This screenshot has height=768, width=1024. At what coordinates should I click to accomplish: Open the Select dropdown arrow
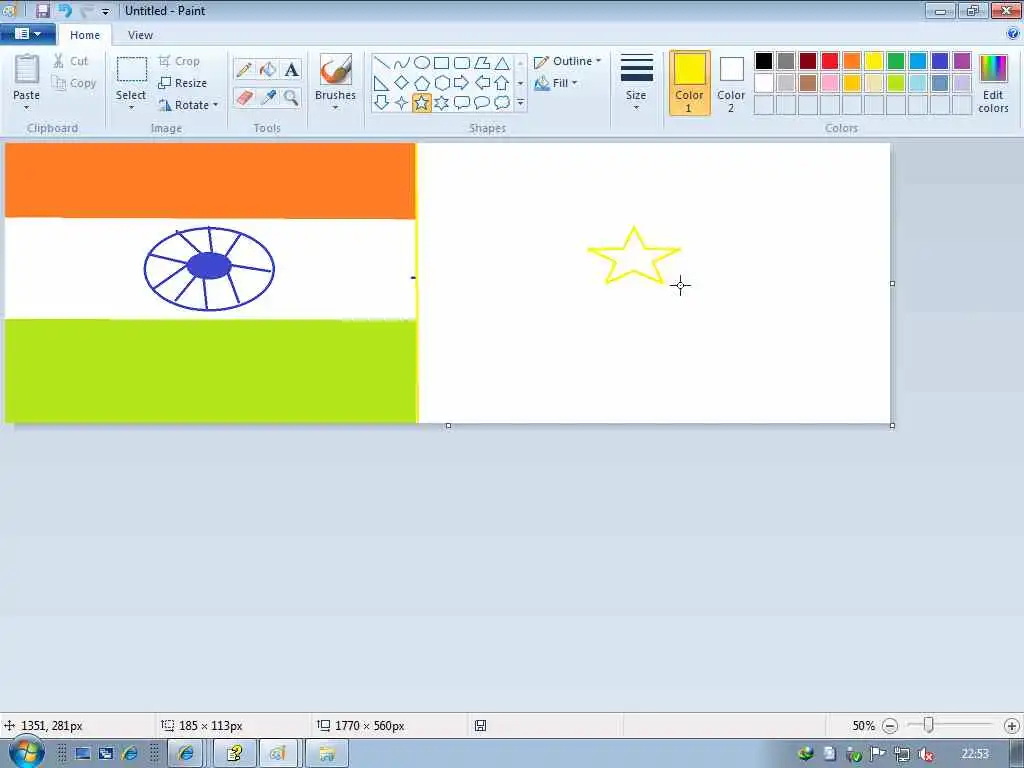pos(131,108)
